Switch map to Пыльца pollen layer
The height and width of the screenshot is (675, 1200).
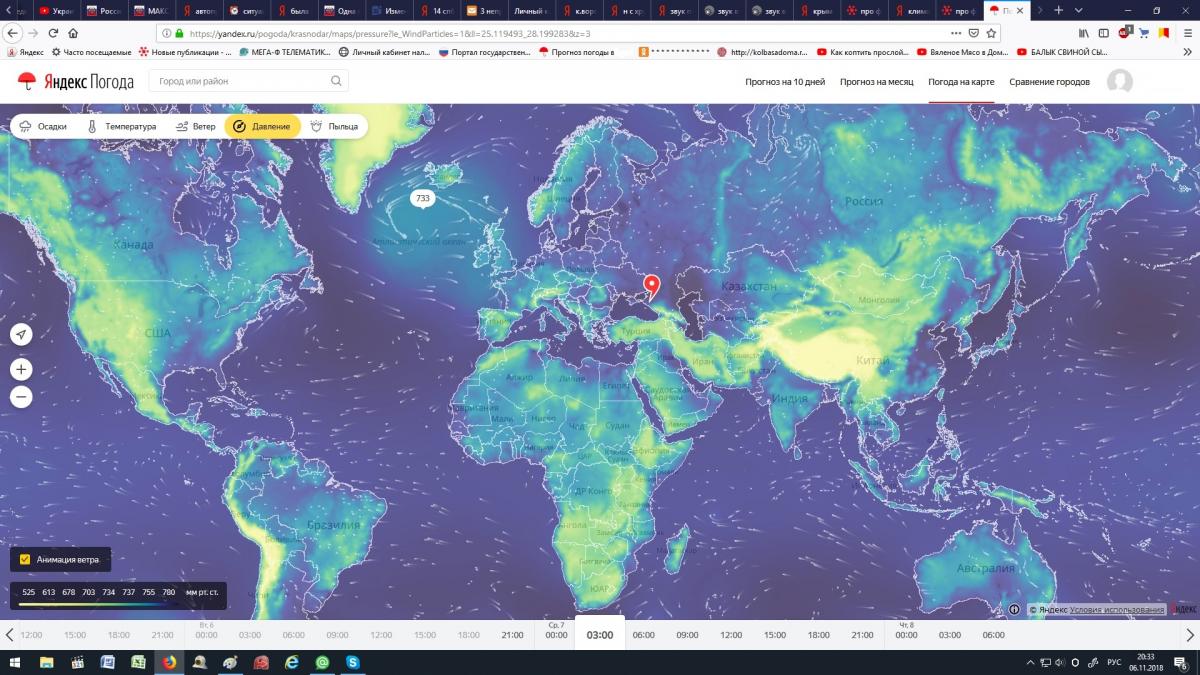click(334, 127)
